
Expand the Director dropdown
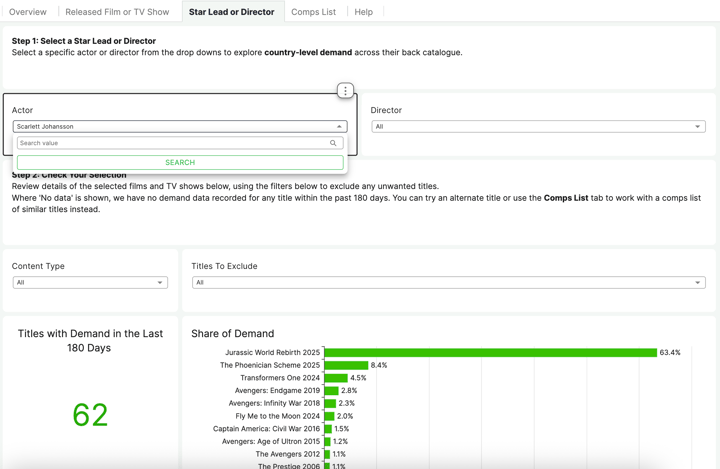point(697,127)
